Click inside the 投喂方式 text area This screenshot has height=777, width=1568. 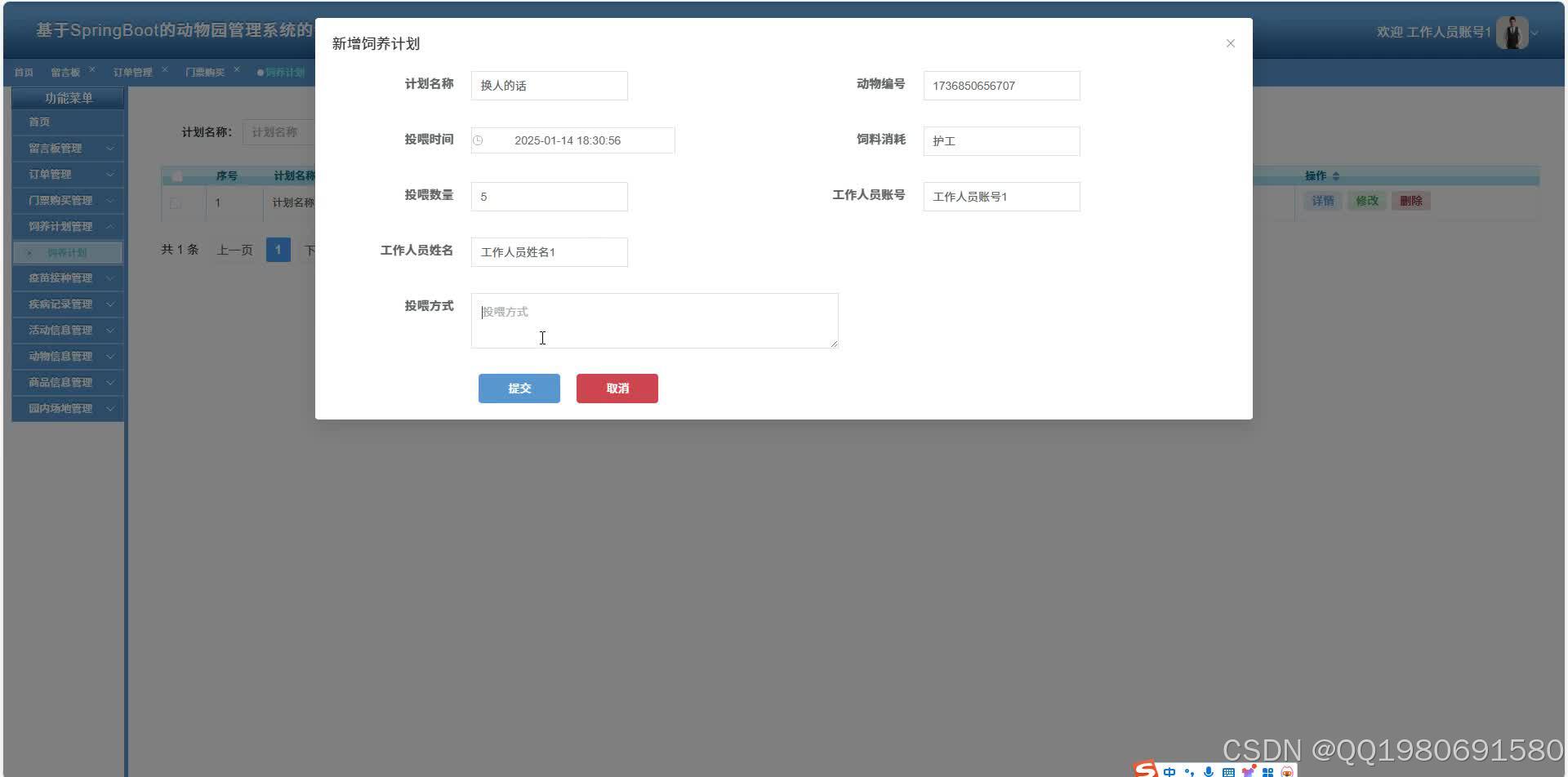(653, 320)
